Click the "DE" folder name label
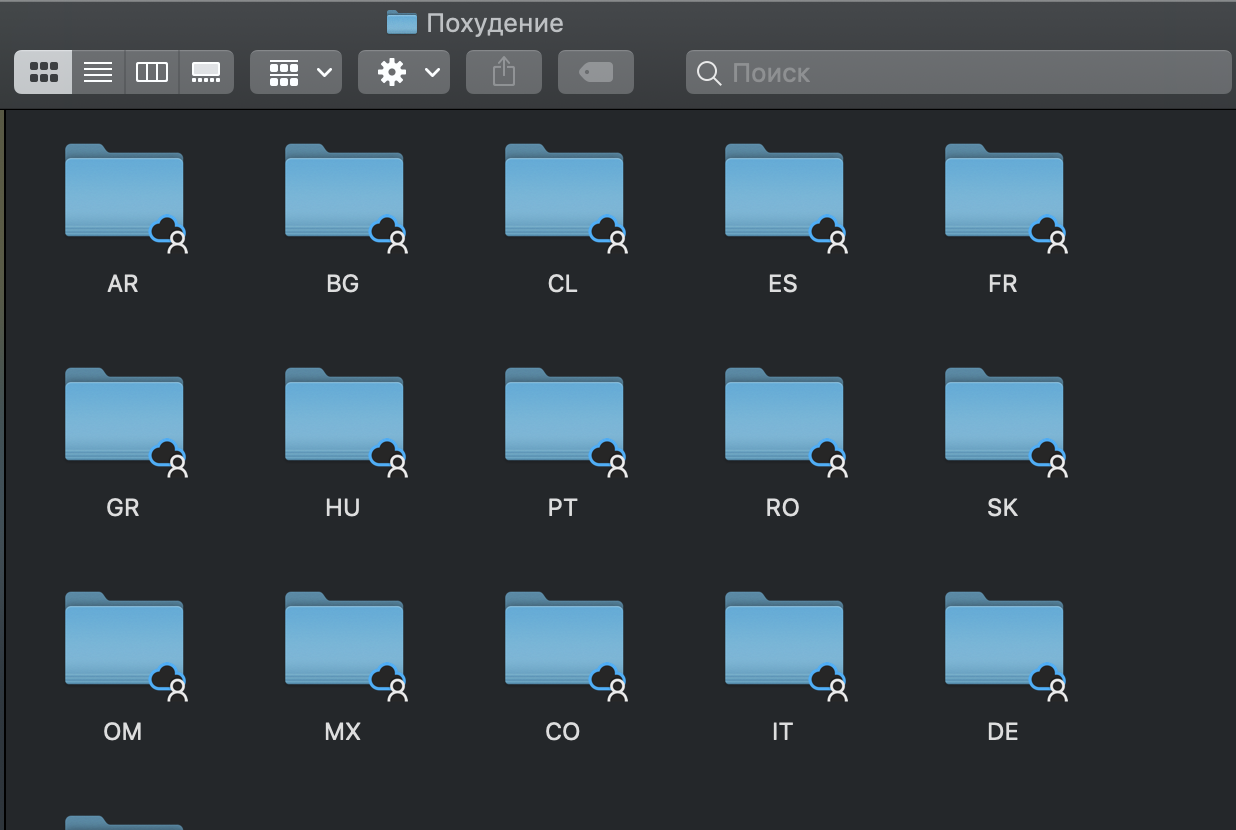Screen dimensions: 1236x830 [x=1003, y=732]
